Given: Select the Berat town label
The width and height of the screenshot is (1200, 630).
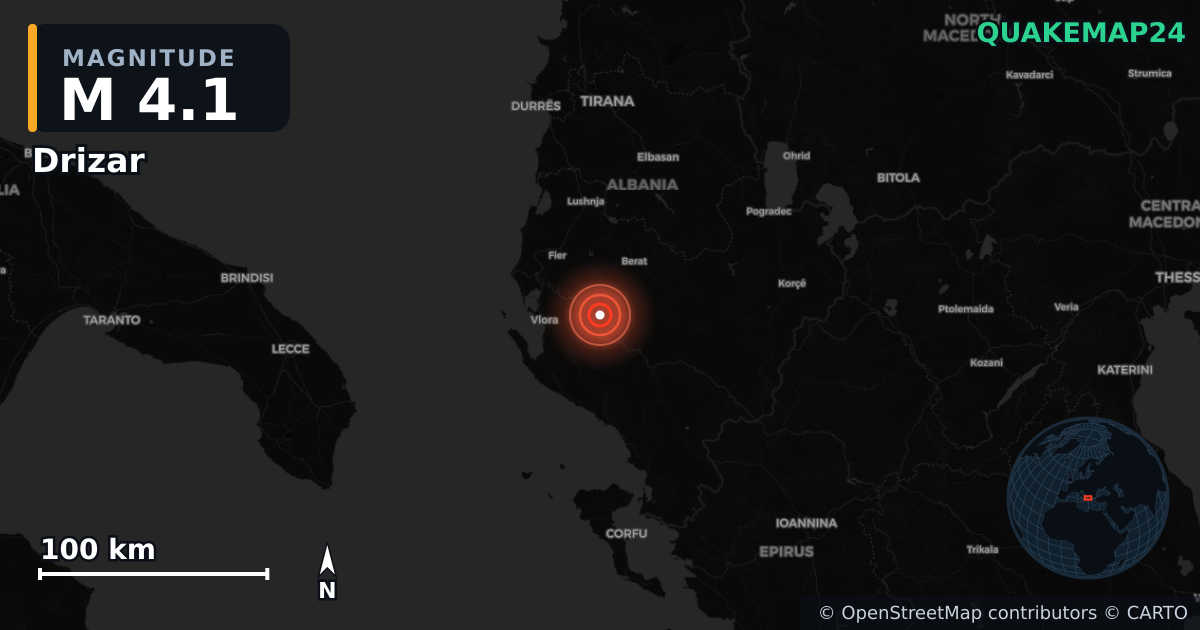Looking at the screenshot, I should tap(634, 261).
